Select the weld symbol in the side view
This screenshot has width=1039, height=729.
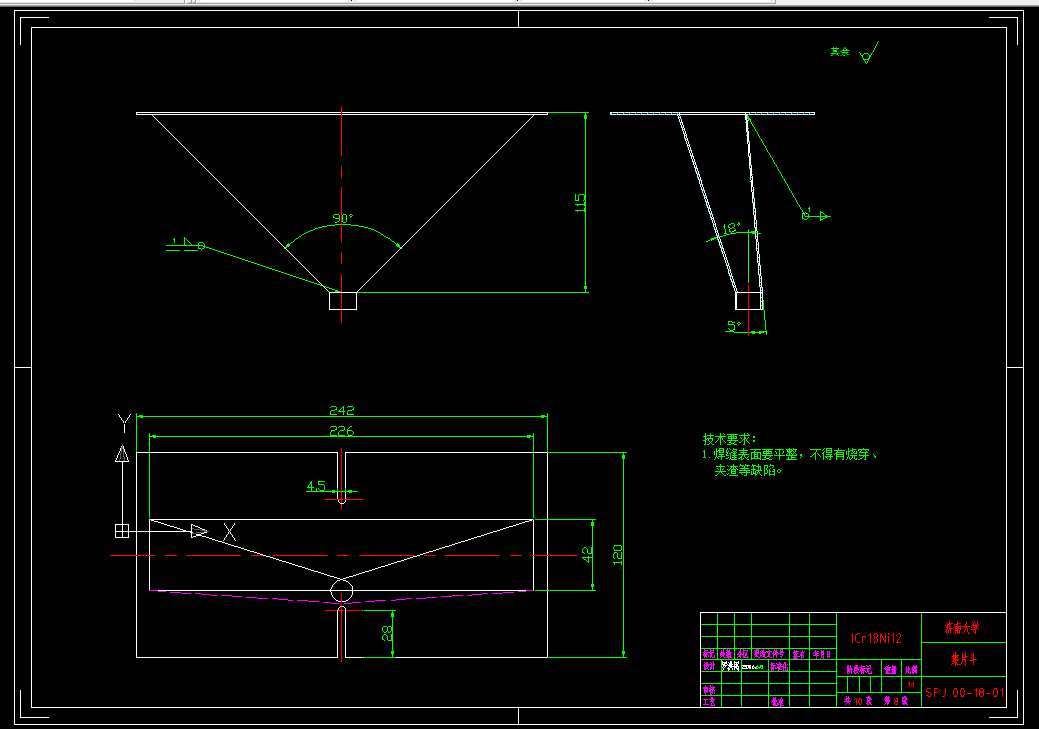point(816,215)
